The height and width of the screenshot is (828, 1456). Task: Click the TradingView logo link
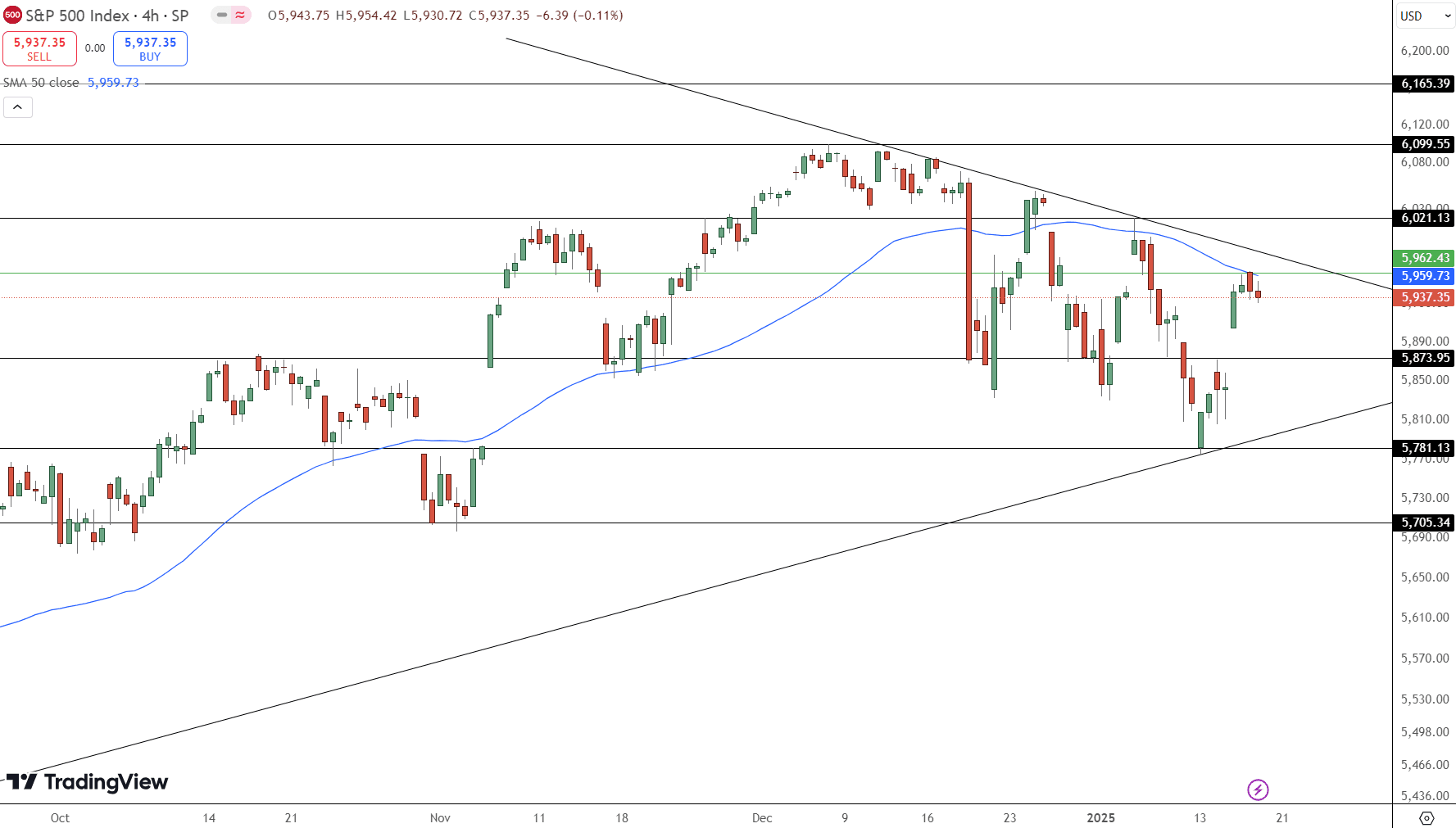pos(87,782)
